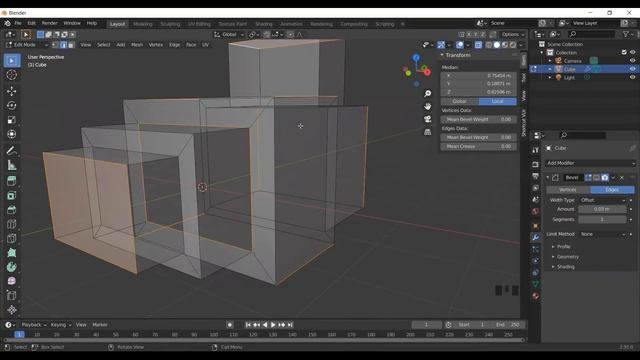640x360 pixels.
Task: Select the Loop Cut tool
Action: point(12,224)
